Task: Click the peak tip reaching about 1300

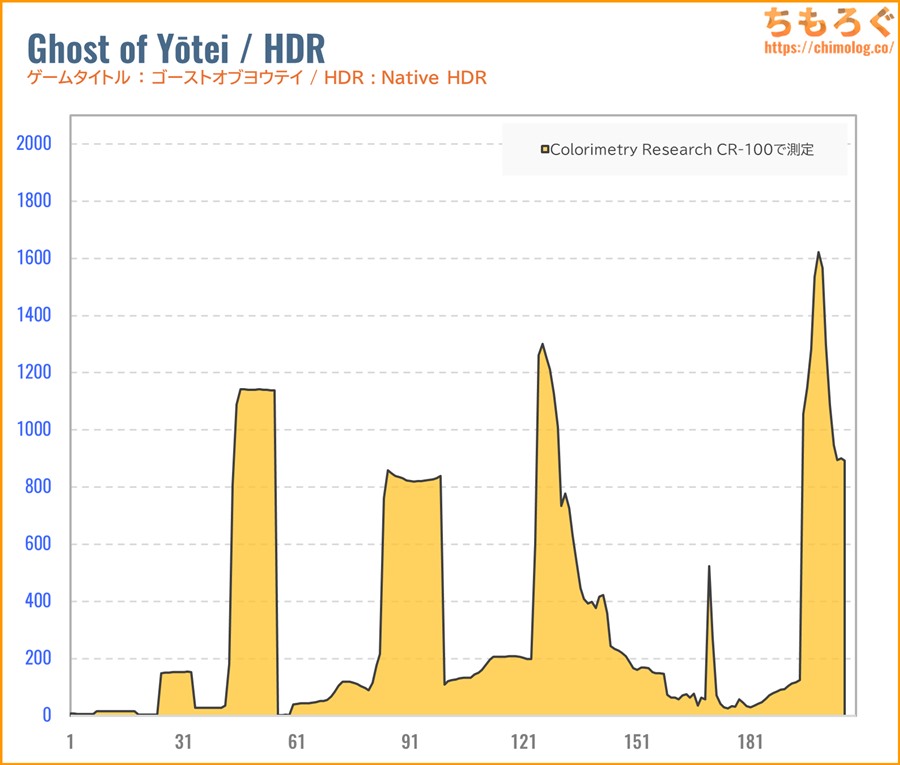Action: 542,345
